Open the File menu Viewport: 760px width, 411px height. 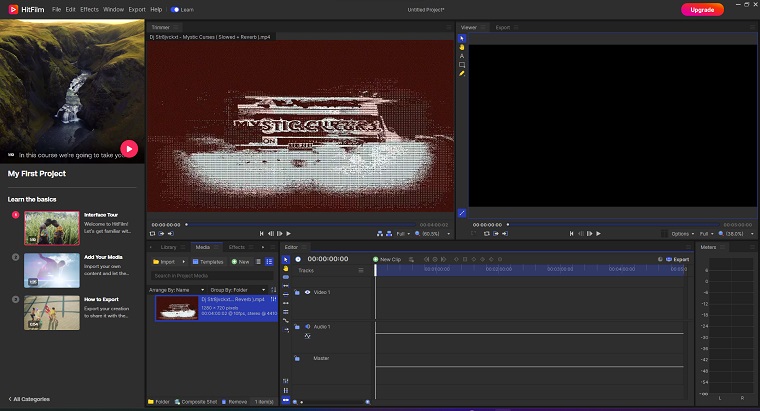(x=57, y=9)
